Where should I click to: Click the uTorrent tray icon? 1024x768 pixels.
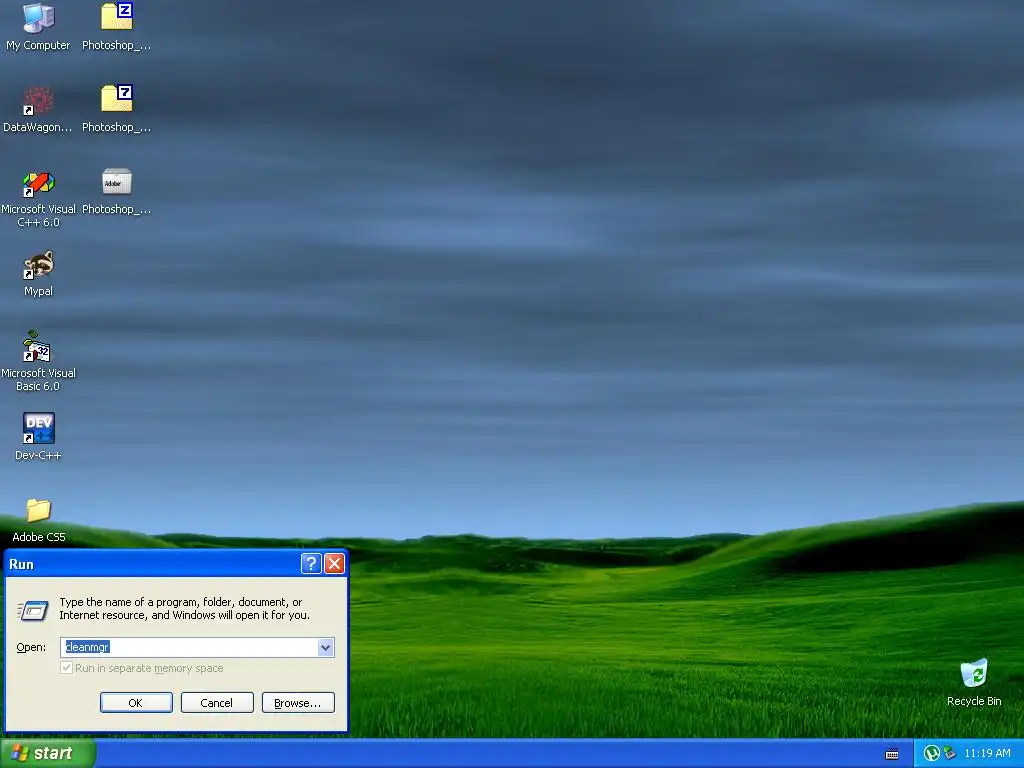(x=932, y=753)
